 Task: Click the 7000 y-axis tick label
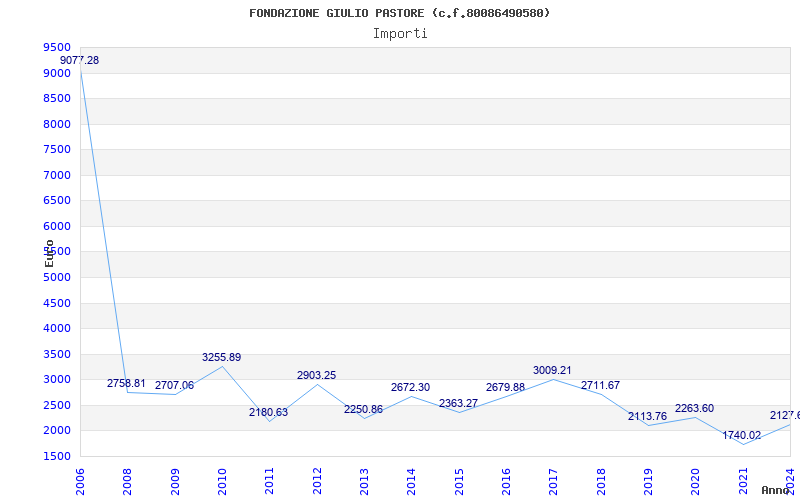point(57,175)
